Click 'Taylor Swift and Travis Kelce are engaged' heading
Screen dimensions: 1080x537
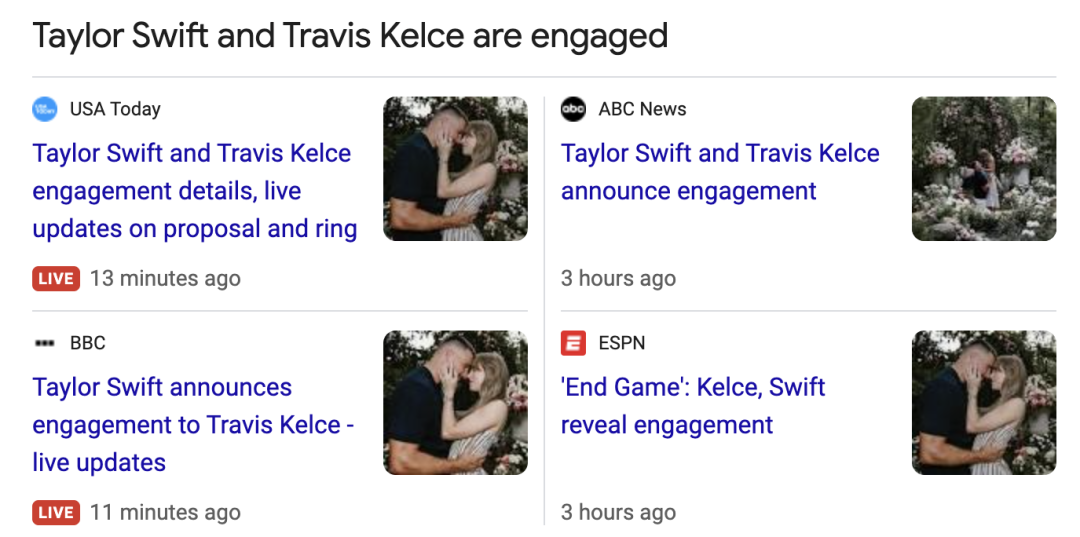(350, 36)
